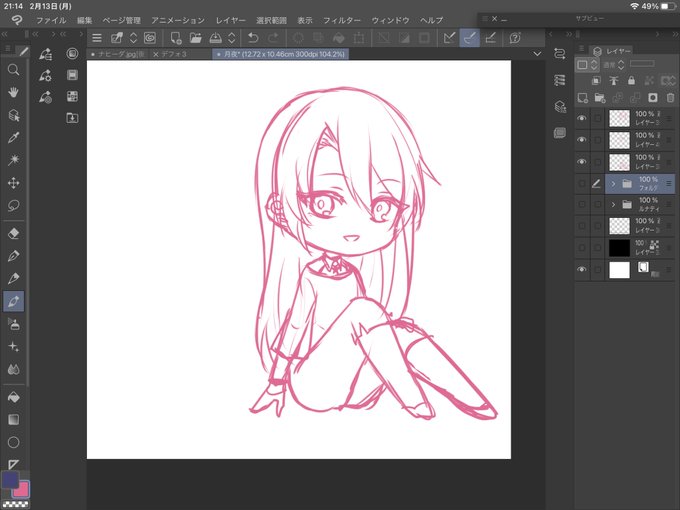This screenshot has width=680, height=510.
Task: Create a new raster layer
Action: point(582,98)
